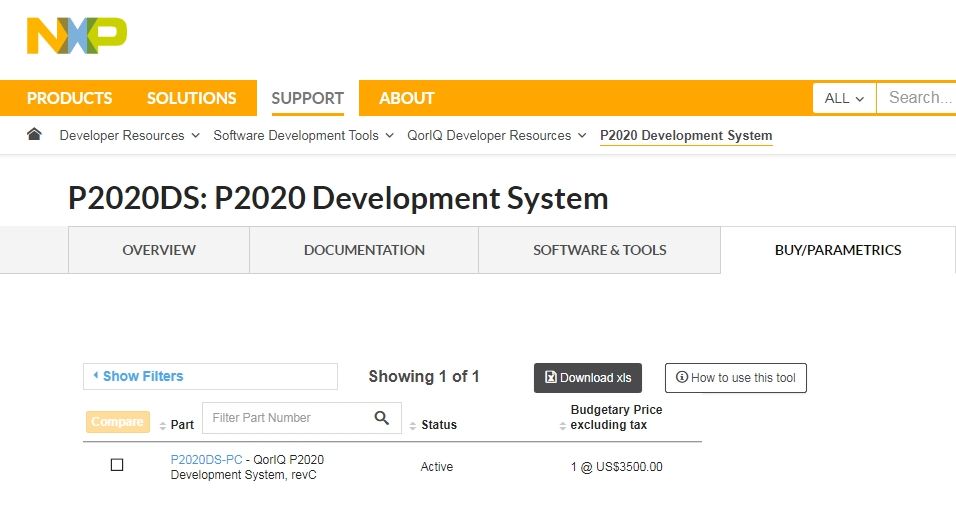The height and width of the screenshot is (508, 956).
Task: Click How to use this tool
Action: click(736, 378)
